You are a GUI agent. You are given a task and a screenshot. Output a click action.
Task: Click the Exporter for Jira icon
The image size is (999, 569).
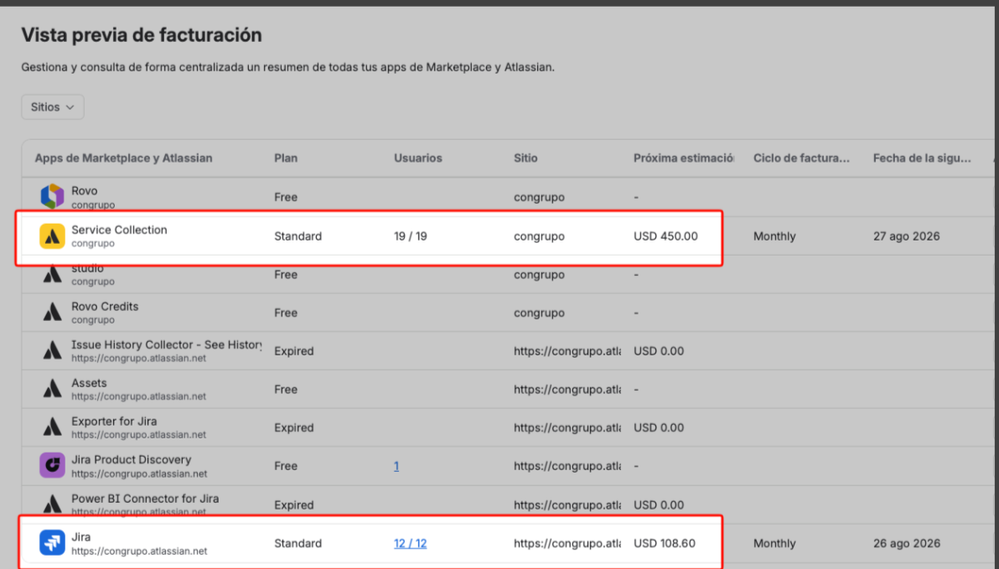52,427
